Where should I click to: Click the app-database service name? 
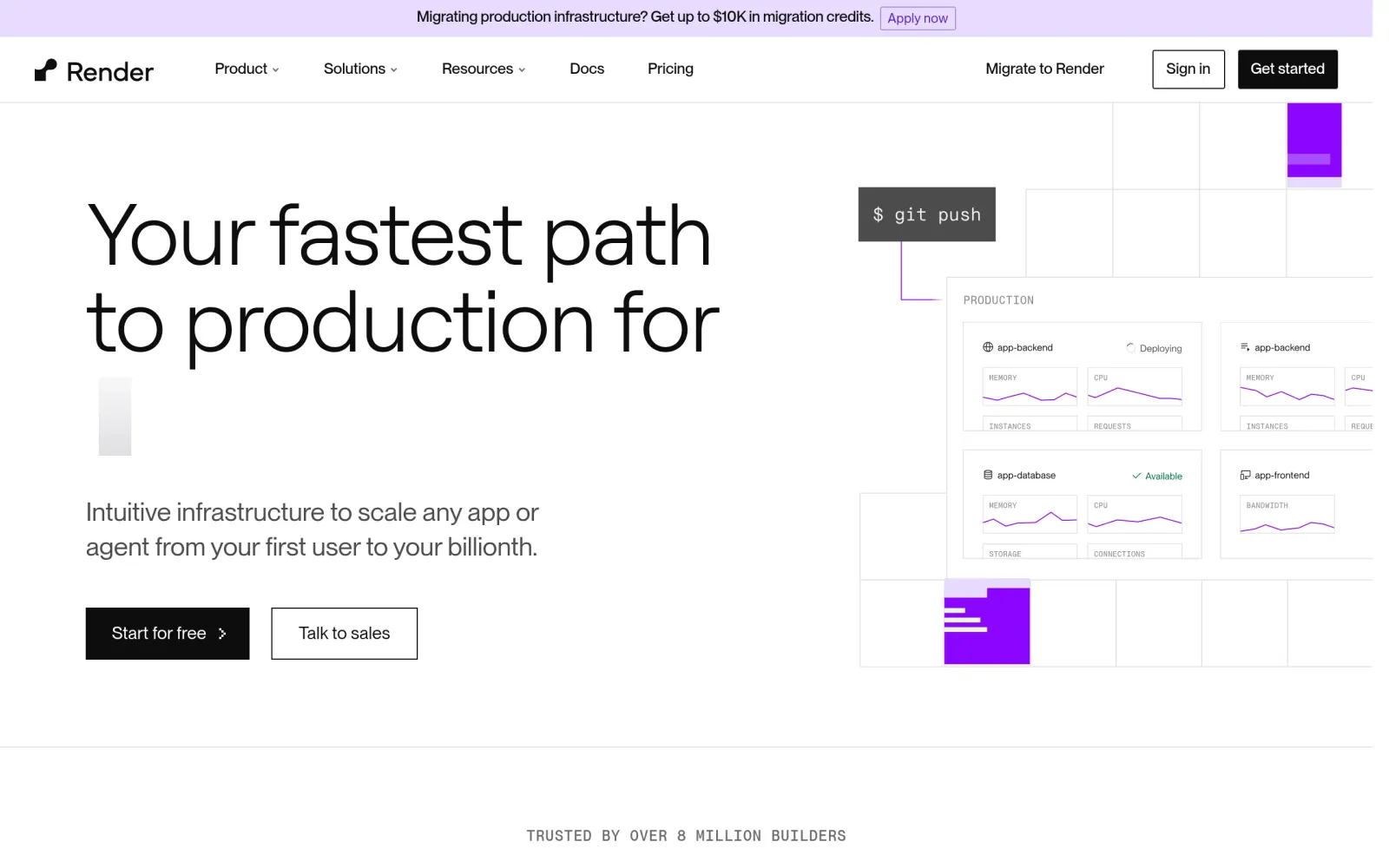pos(1026,475)
